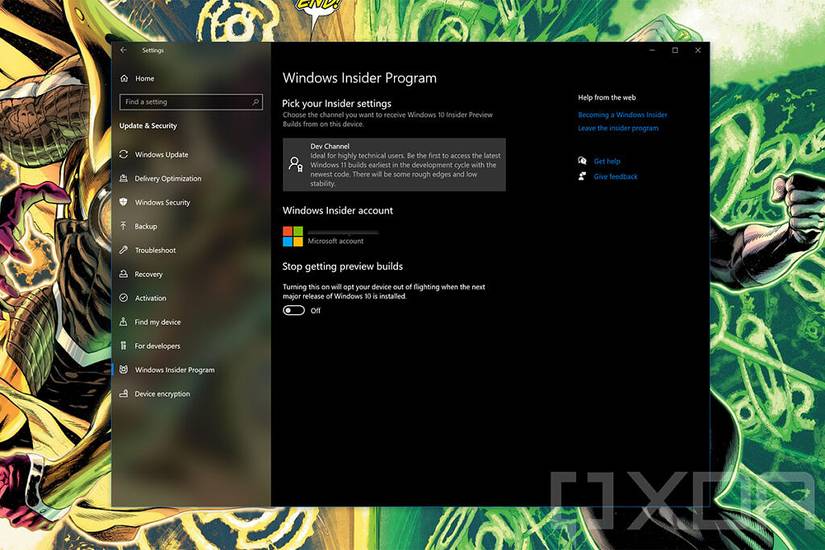Click the search magnifier icon in Find a setting

point(256,102)
